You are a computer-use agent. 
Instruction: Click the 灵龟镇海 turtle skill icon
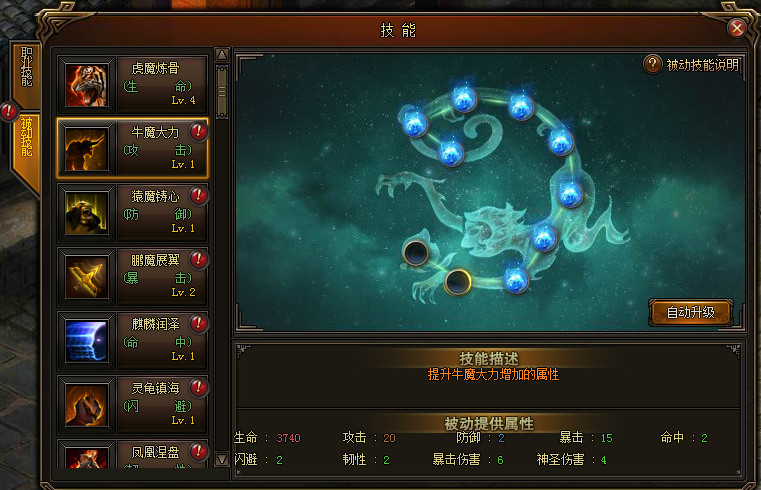point(86,405)
